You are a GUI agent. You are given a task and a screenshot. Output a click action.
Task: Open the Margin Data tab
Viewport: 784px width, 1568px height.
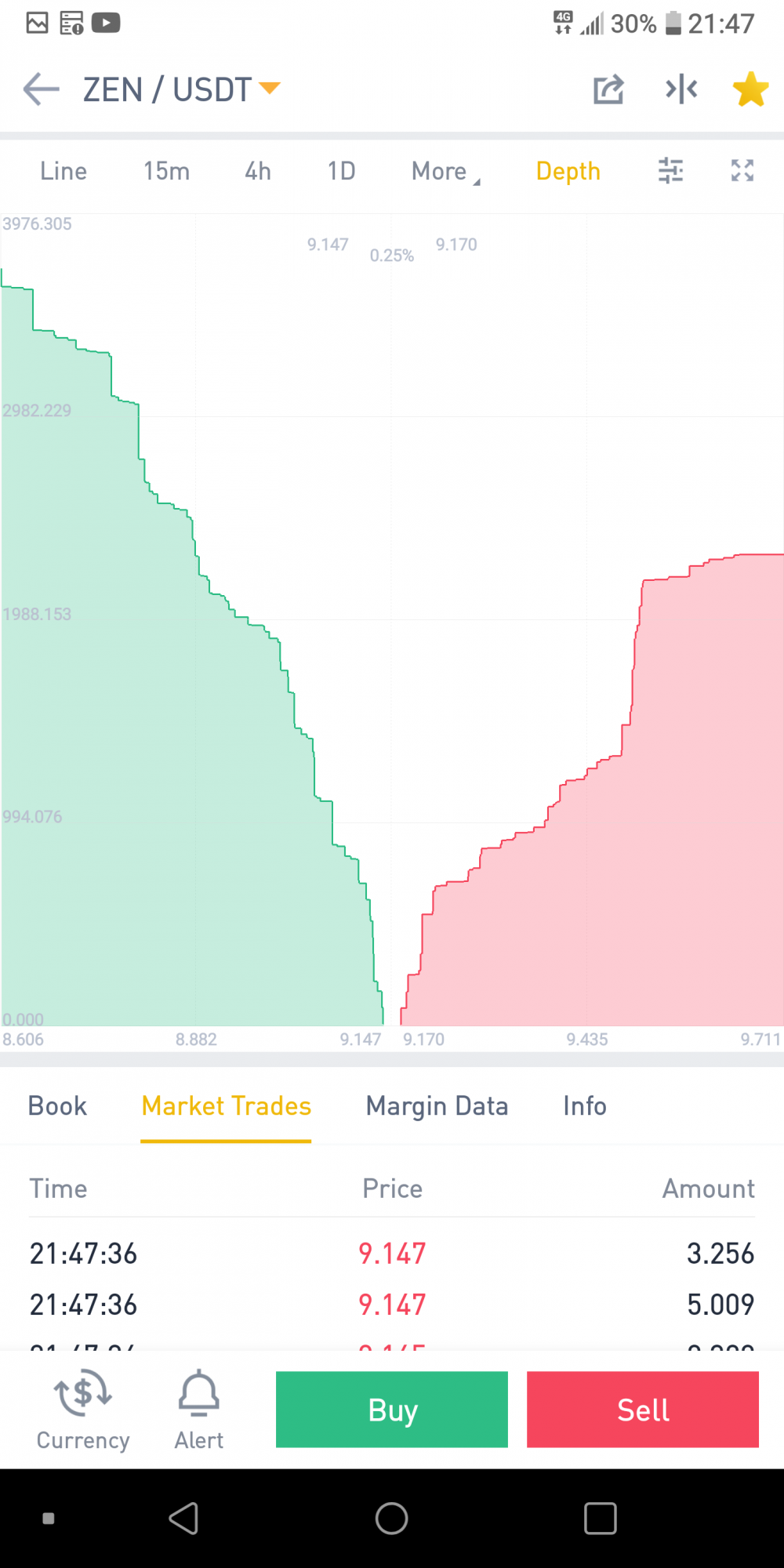coord(437,1105)
